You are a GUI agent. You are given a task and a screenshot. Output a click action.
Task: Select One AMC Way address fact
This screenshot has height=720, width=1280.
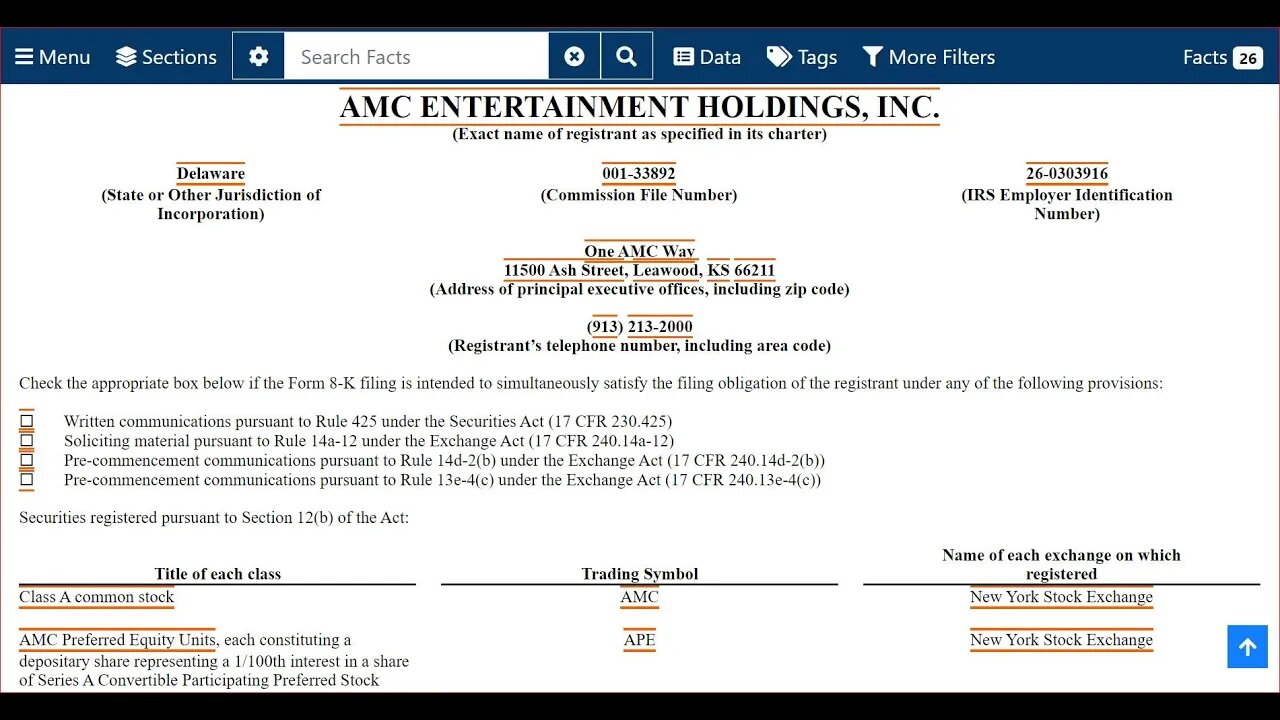pos(639,251)
